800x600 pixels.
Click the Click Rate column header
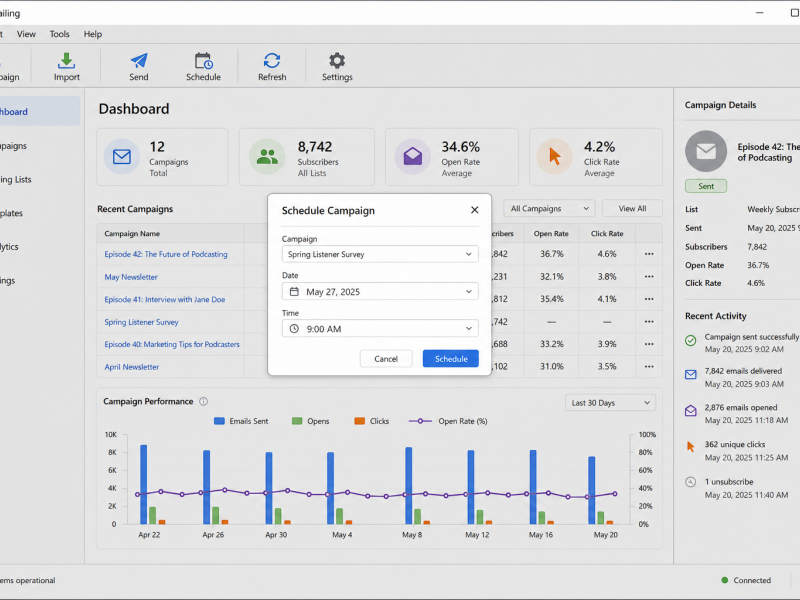(607, 233)
